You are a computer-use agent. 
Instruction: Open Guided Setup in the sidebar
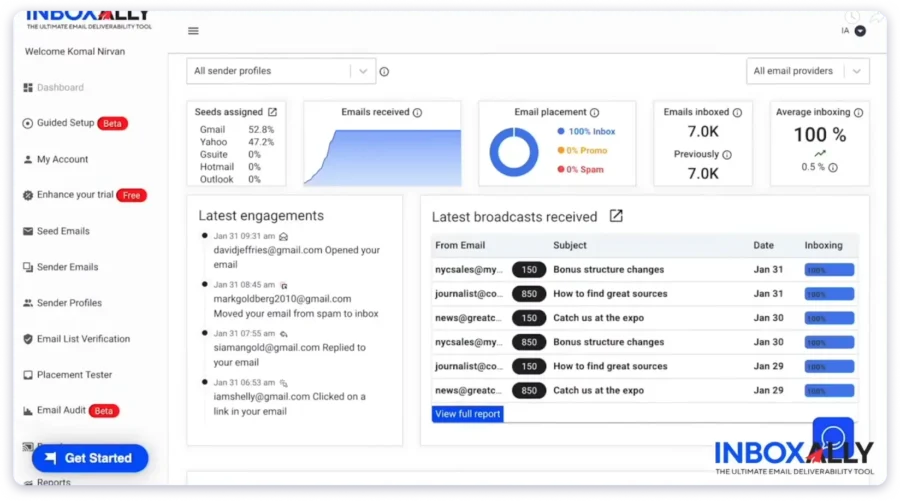[66, 123]
